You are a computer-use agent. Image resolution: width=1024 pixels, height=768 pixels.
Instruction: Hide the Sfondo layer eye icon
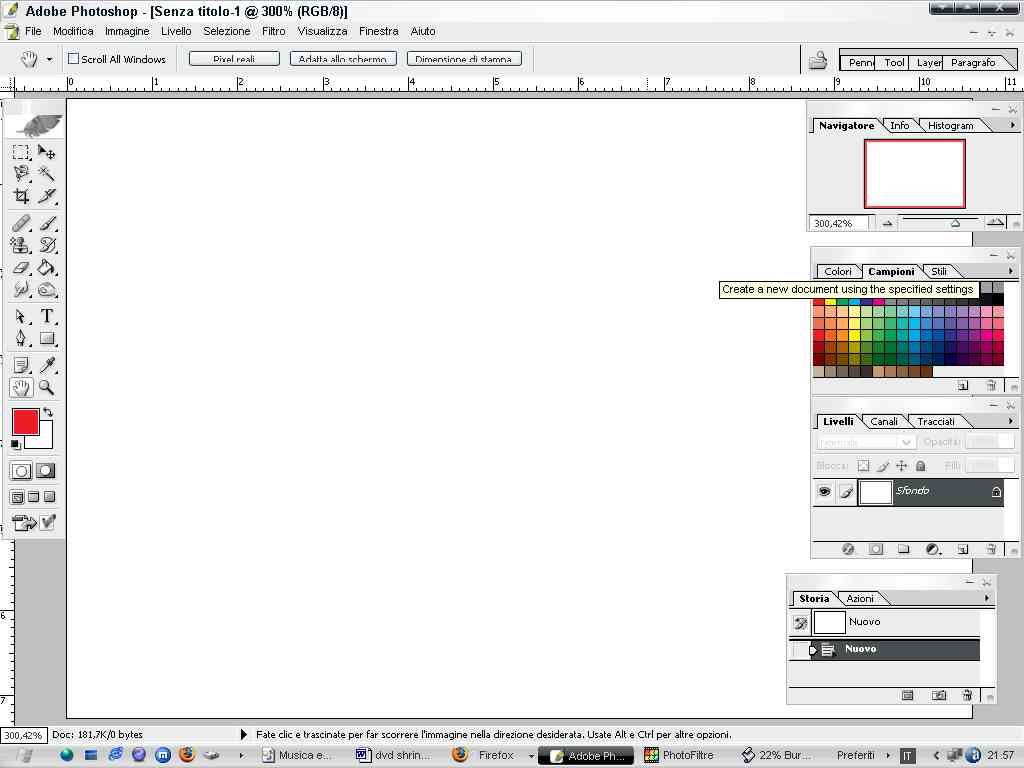click(824, 491)
